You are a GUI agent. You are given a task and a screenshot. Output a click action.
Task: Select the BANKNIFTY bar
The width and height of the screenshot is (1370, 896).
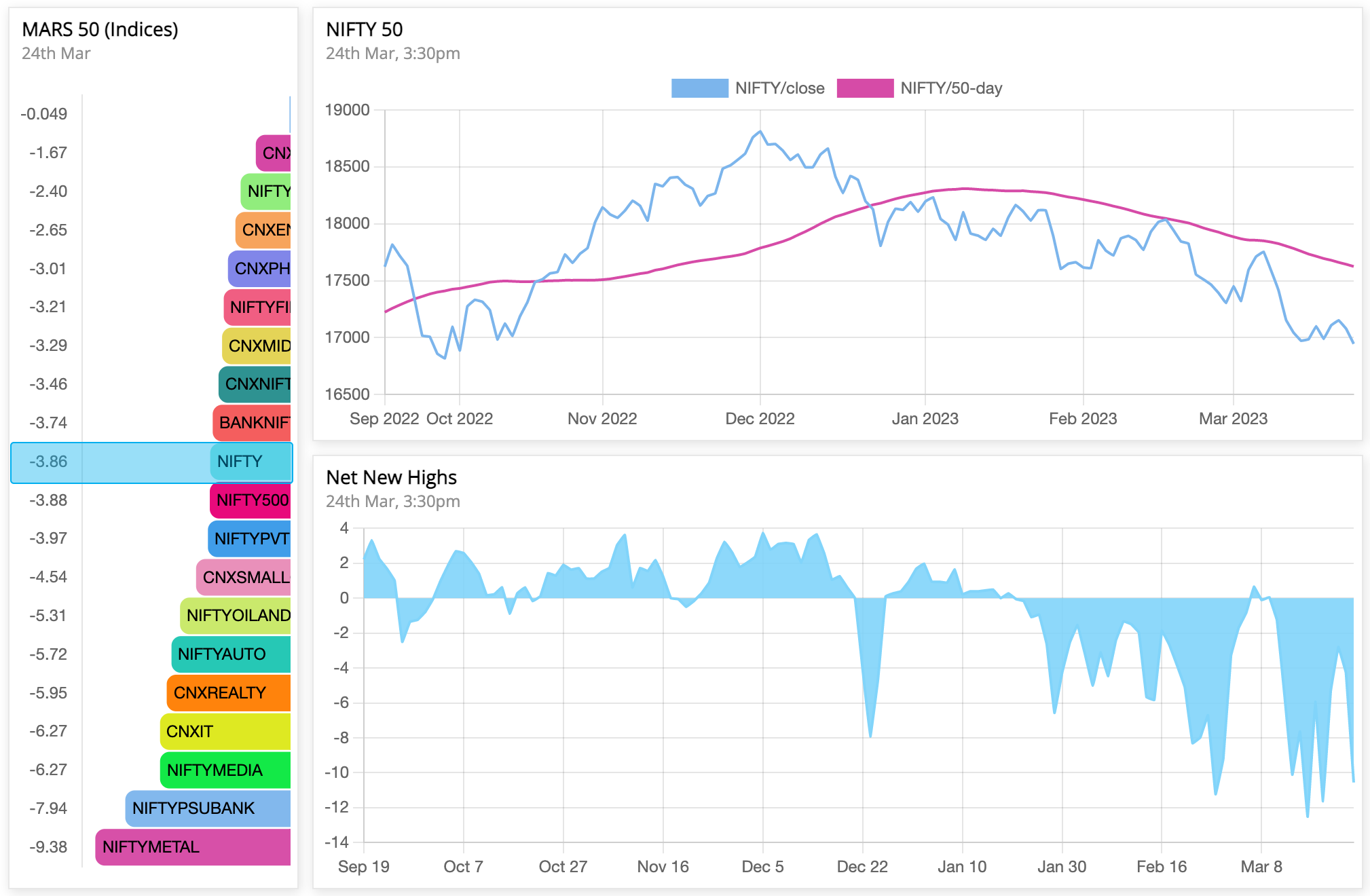point(252,423)
